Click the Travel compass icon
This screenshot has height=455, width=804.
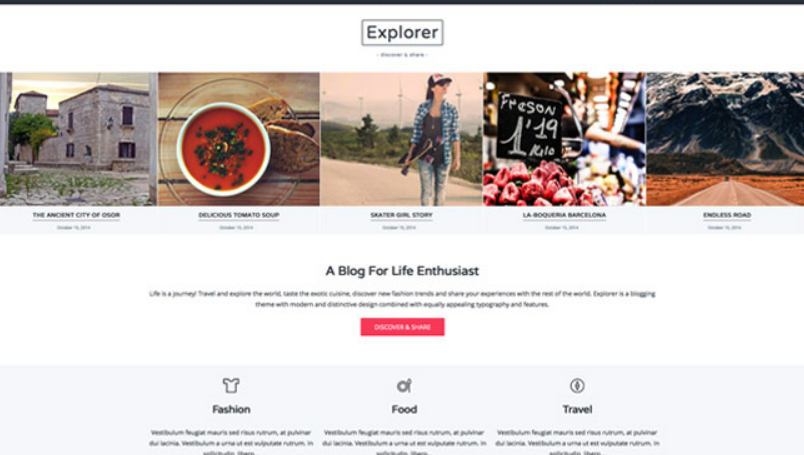tap(577, 385)
